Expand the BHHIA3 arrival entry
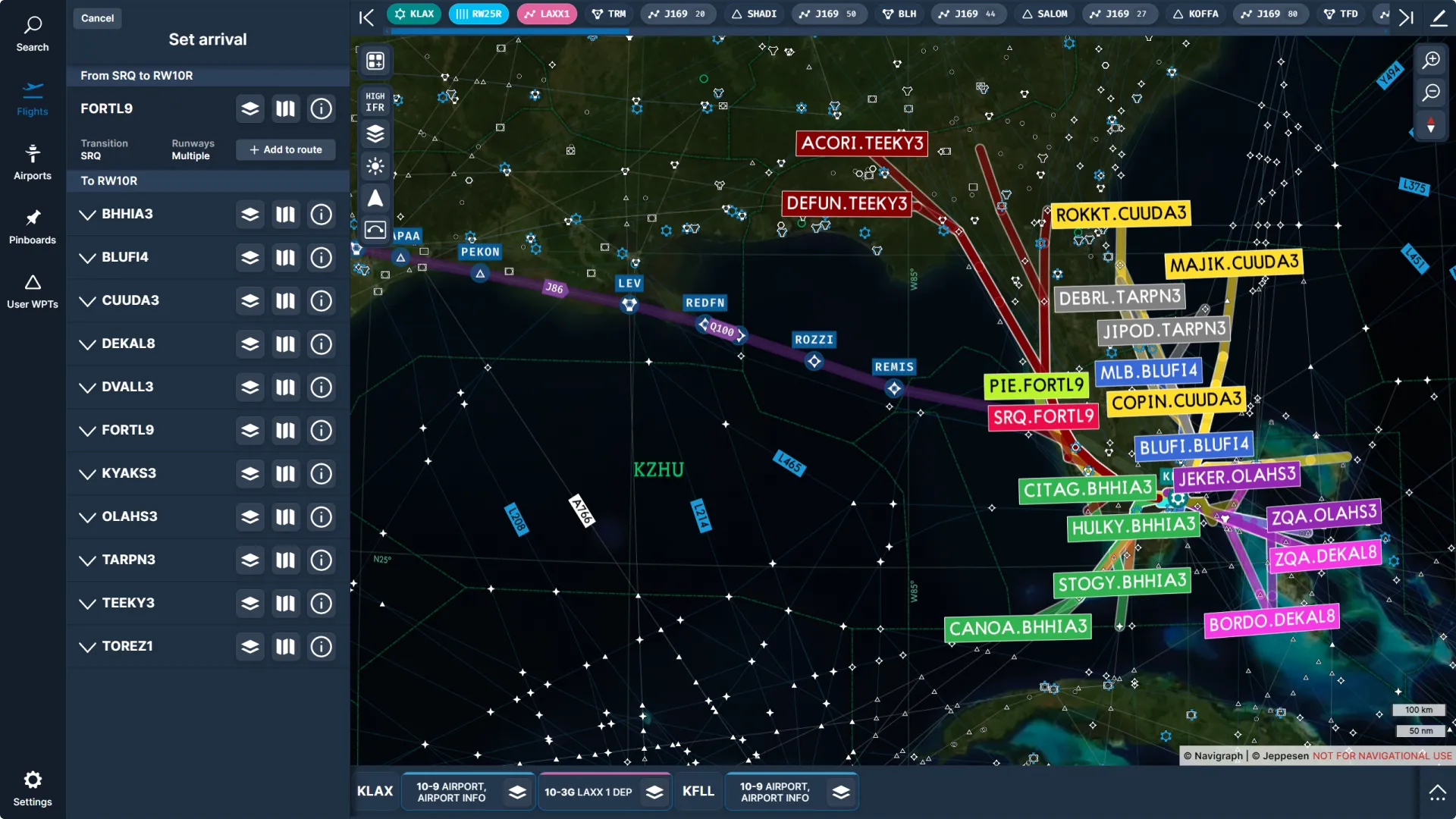Screen dimensions: 1456x819 [x=86, y=215]
